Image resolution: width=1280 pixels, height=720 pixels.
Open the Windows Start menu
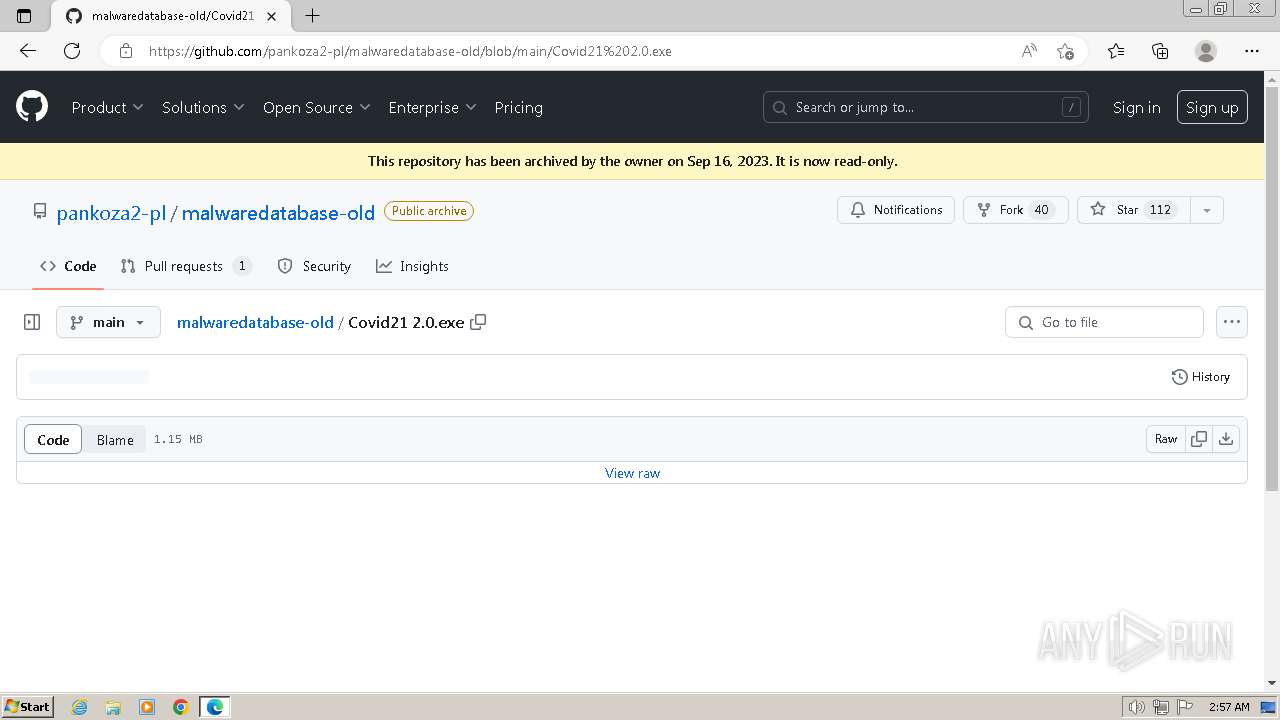[x=27, y=707]
